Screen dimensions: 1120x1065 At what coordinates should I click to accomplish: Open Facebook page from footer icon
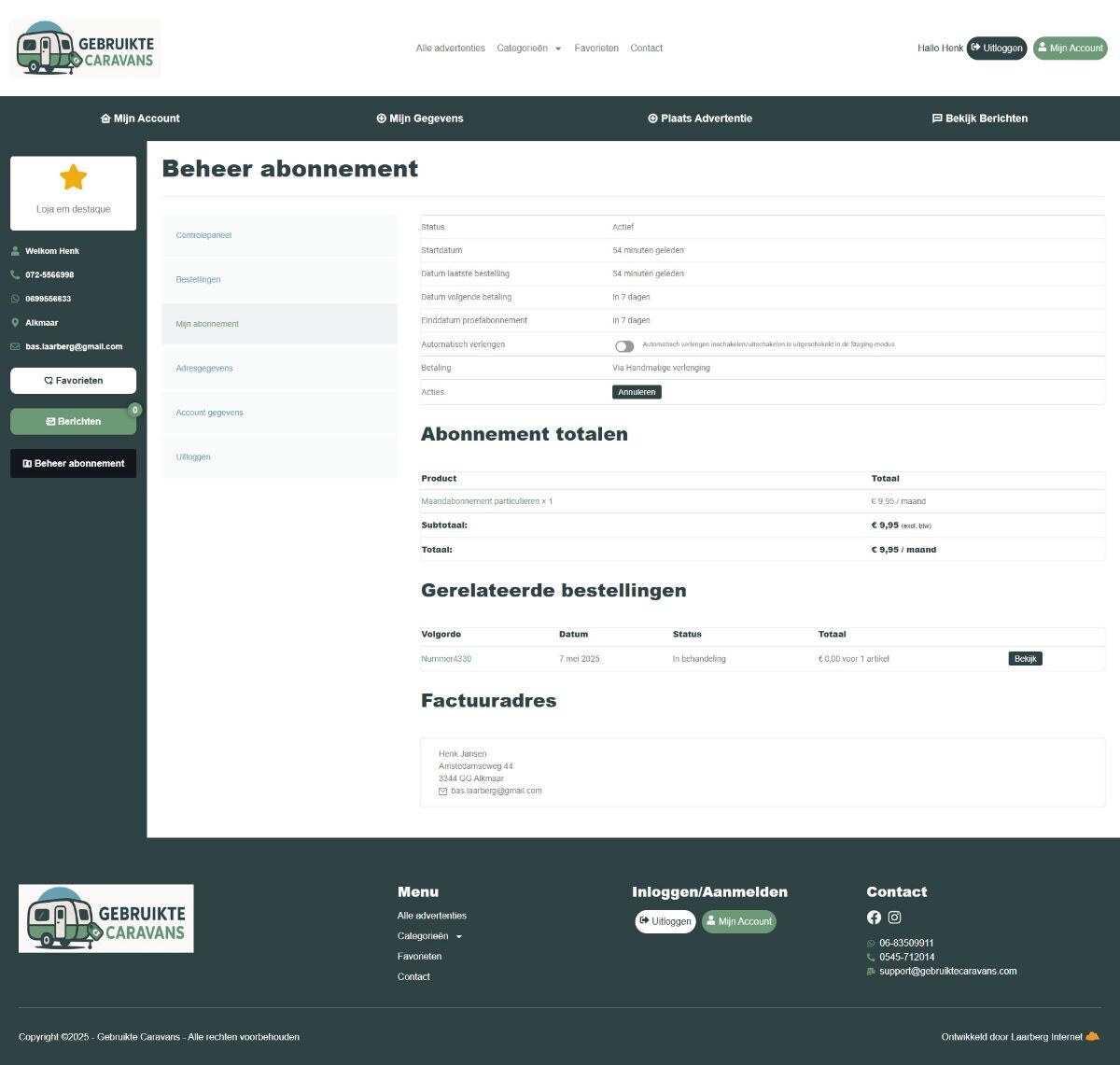[x=874, y=918]
